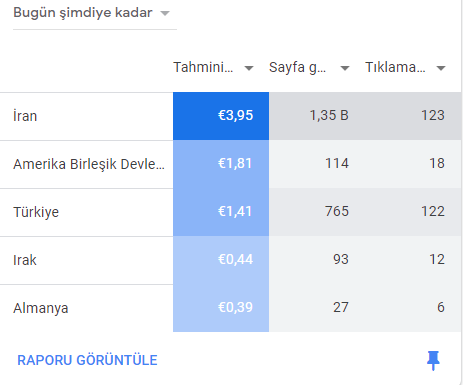463x385 pixels.
Task: Click the 123 clicks cell for İran
Action: tap(413, 116)
